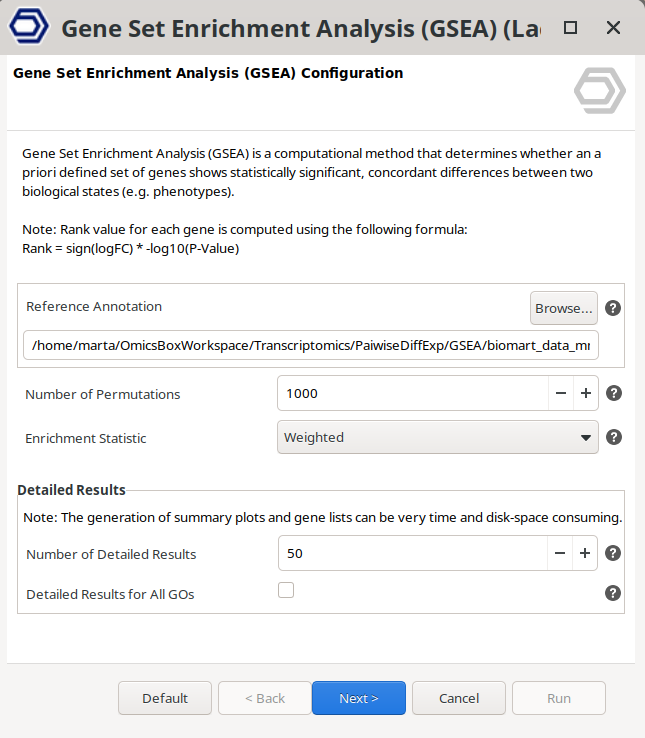Viewport: 645px width, 738px height.
Task: Decrease Number of Detailed Results value
Action: (560, 553)
